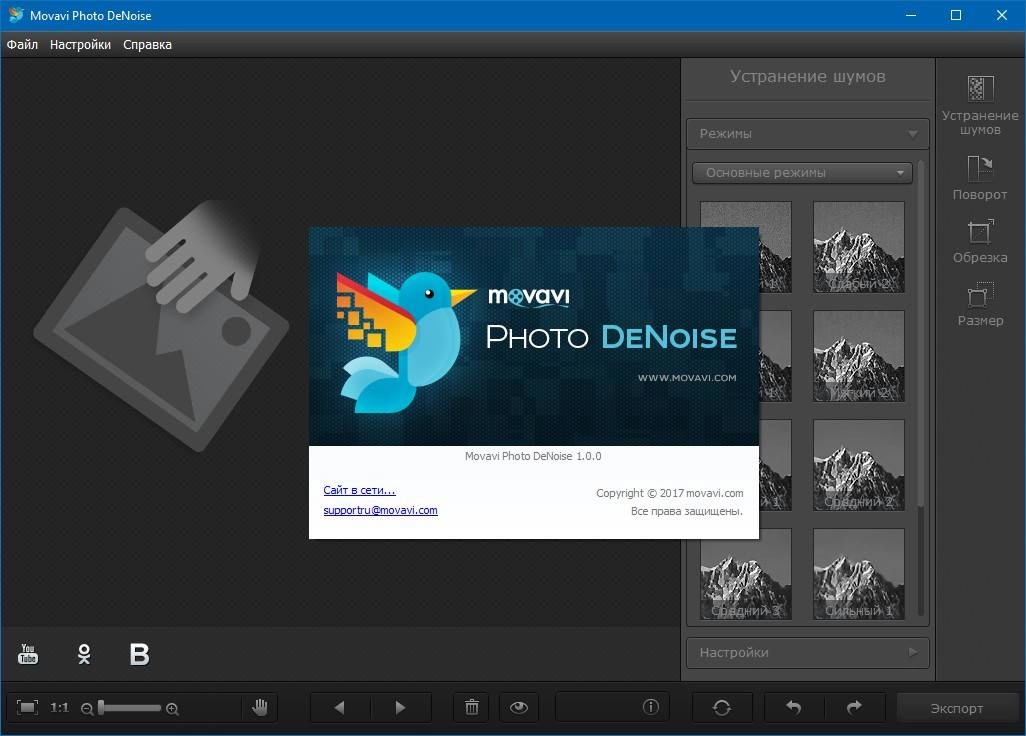Open the VKontakte "B" social icon
Viewport: 1026px width, 736px height.
139,654
